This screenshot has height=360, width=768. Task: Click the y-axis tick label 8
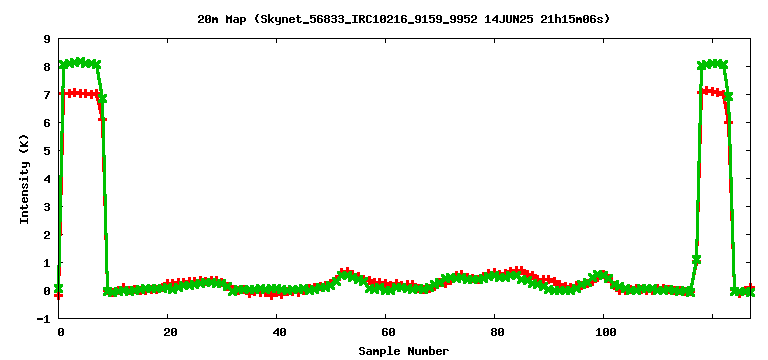tap(48, 67)
